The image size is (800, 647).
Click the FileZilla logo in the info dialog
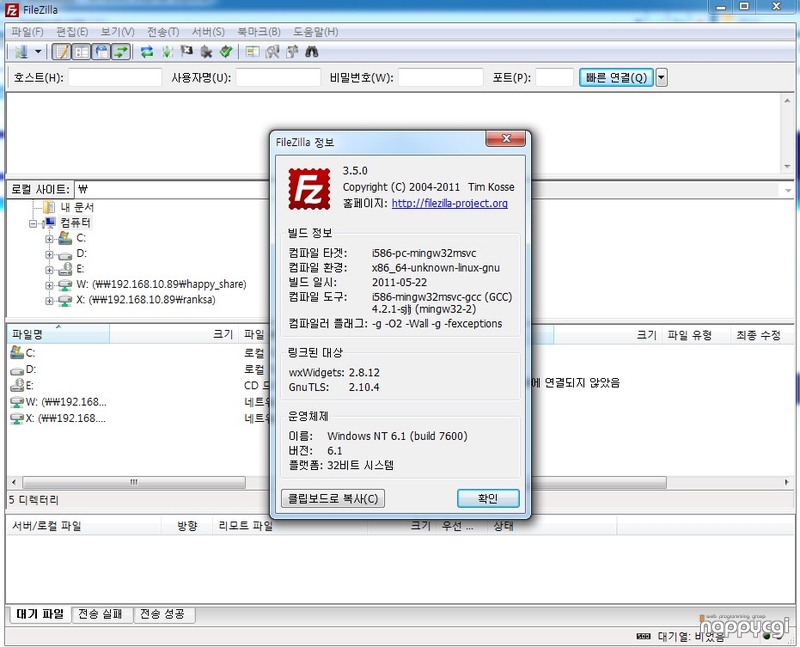309,189
